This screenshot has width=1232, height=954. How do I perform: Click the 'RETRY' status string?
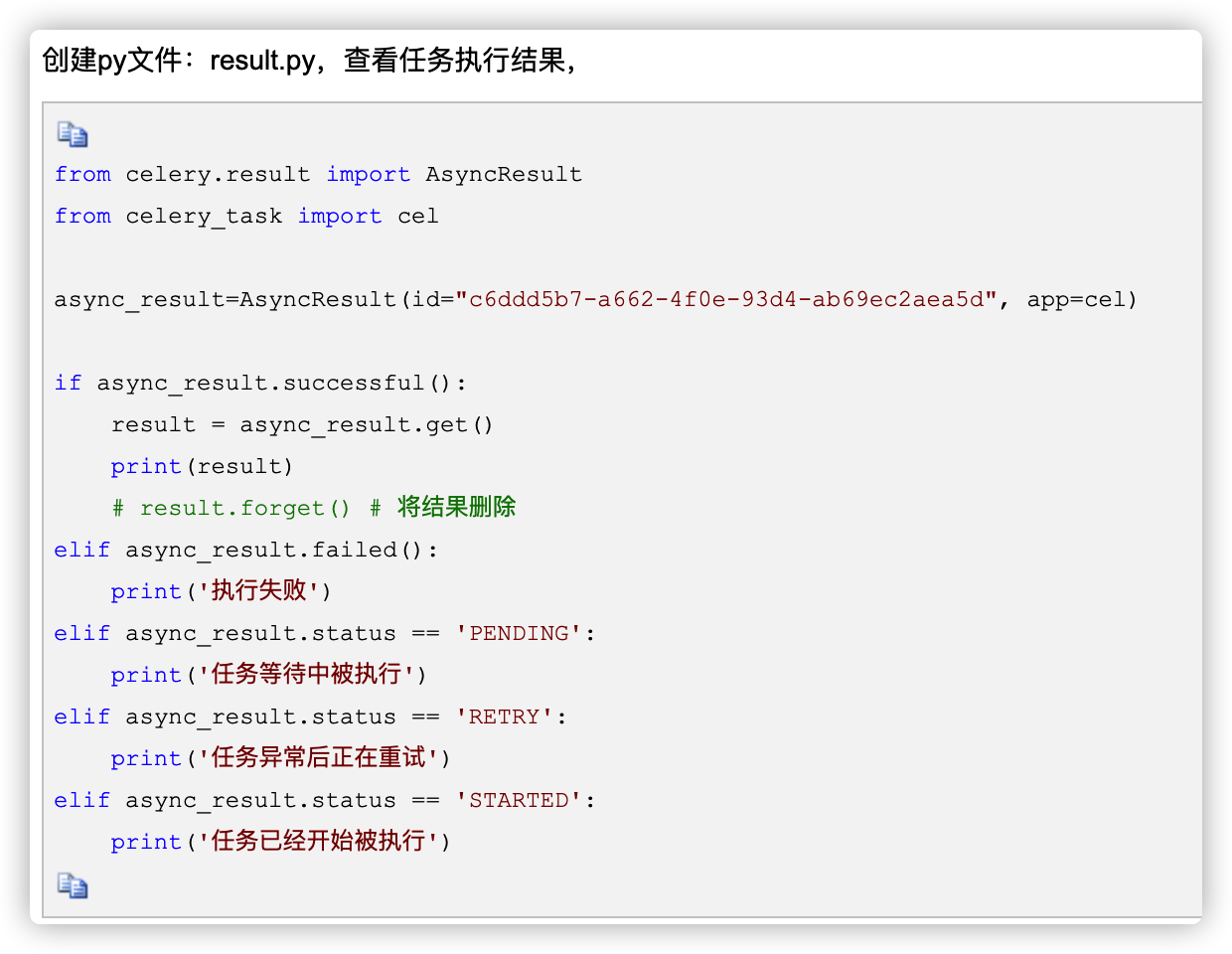tap(504, 717)
